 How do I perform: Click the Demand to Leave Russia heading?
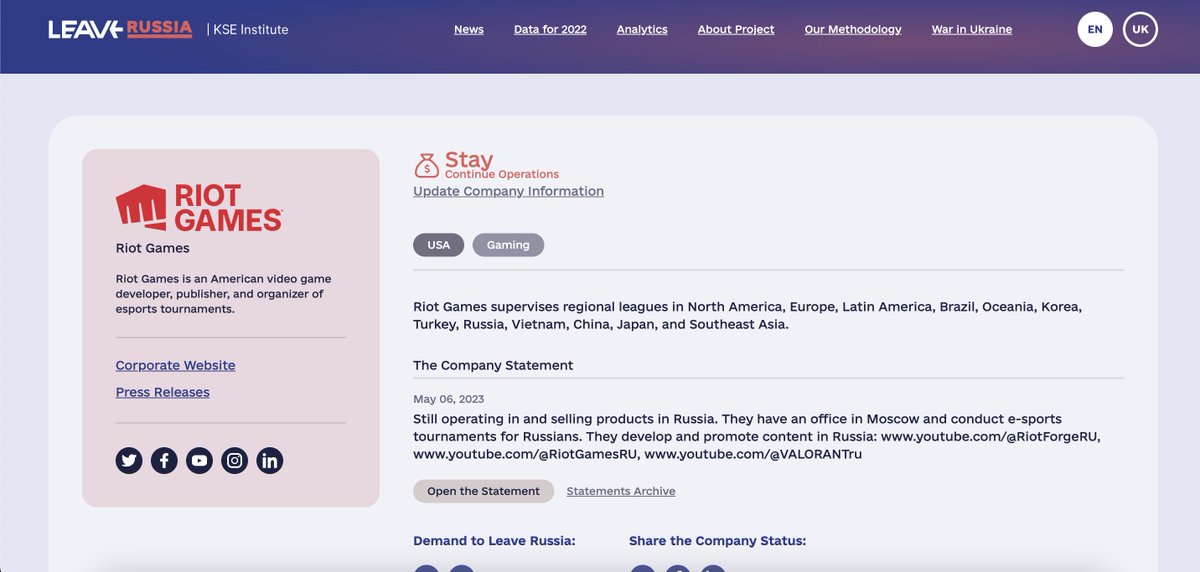pos(494,541)
